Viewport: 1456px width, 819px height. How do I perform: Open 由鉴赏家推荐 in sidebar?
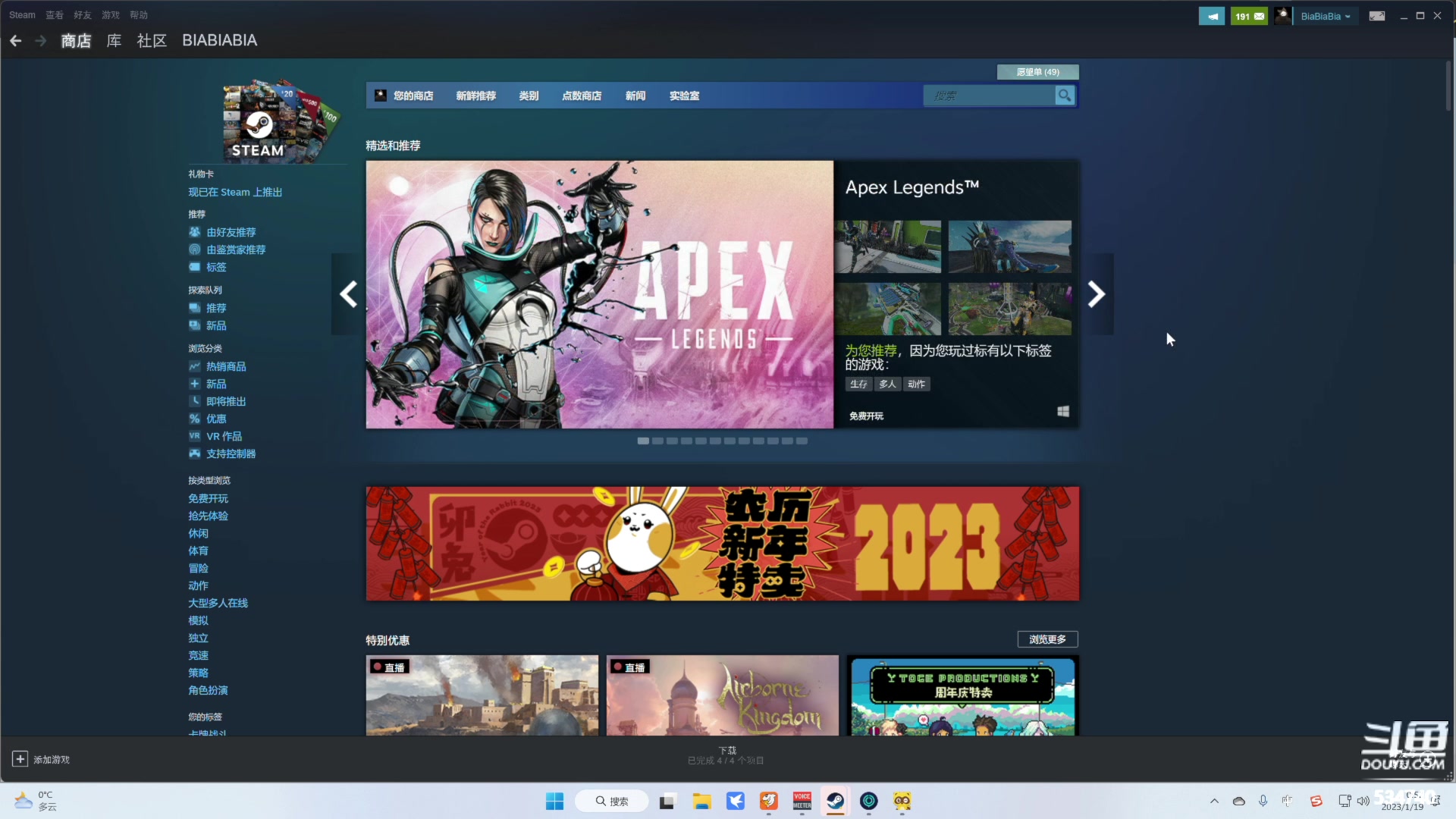pos(236,249)
